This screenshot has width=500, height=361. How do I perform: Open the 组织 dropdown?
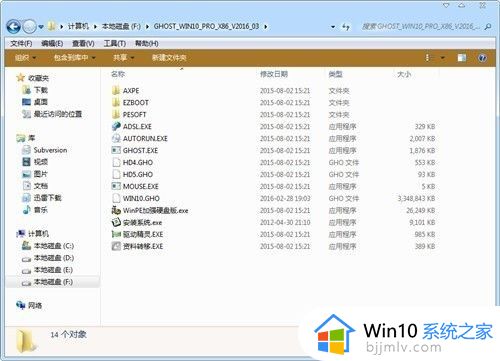coord(25,58)
